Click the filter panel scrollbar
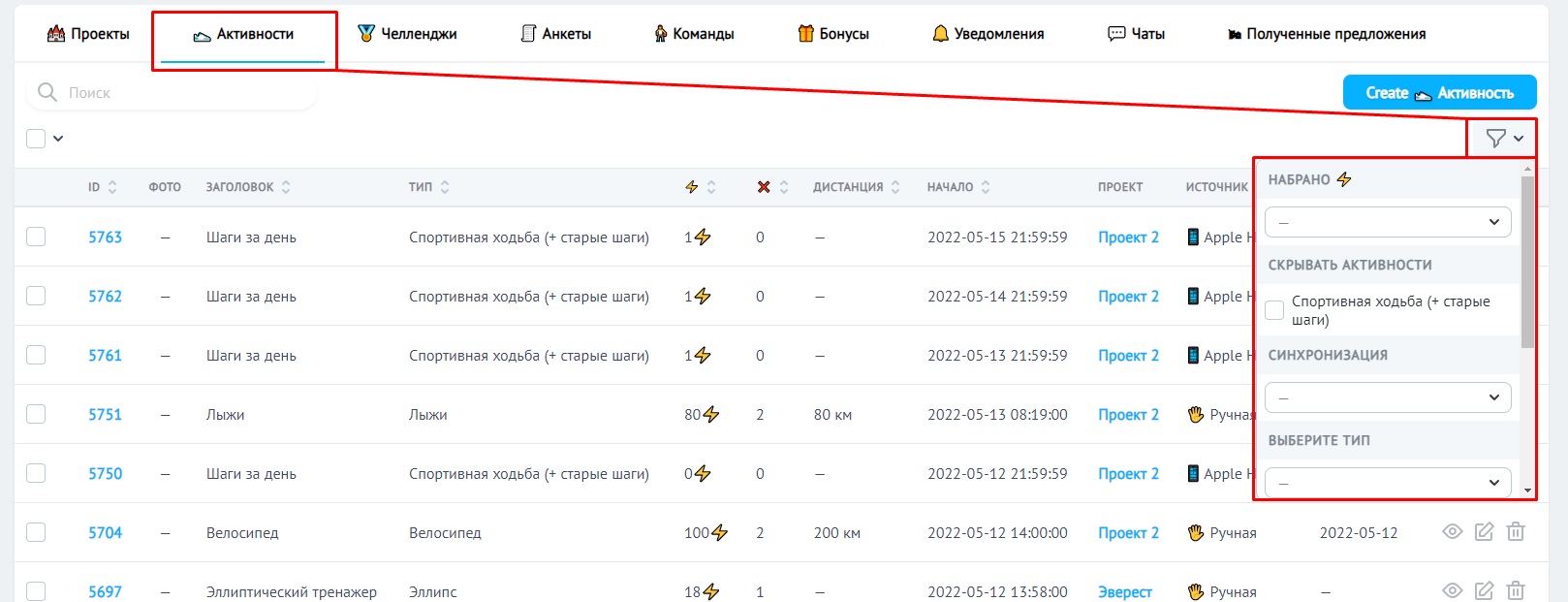Image resolution: width=1568 pixels, height=602 pixels. tap(1527, 262)
